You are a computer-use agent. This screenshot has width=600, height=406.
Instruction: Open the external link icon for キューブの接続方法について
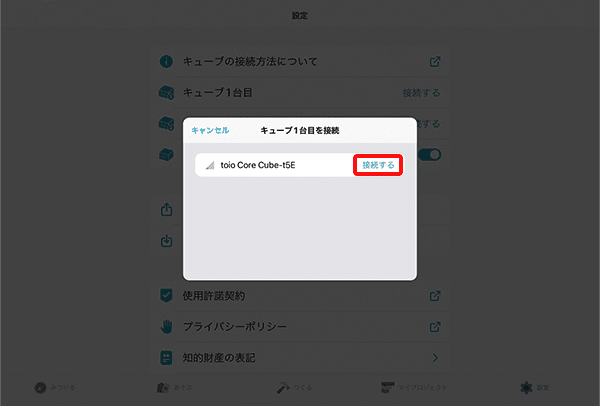tap(435, 62)
